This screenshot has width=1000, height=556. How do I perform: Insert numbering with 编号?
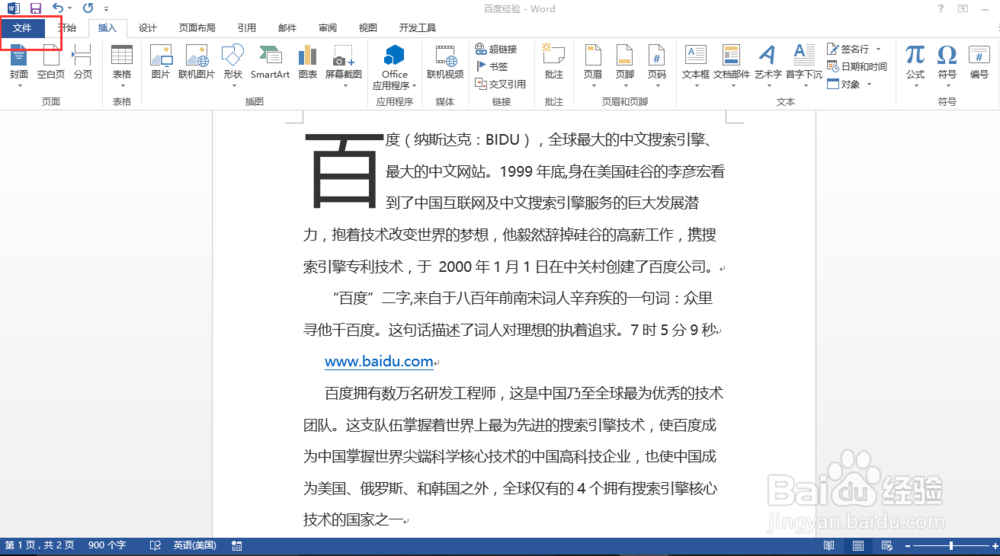click(x=979, y=62)
